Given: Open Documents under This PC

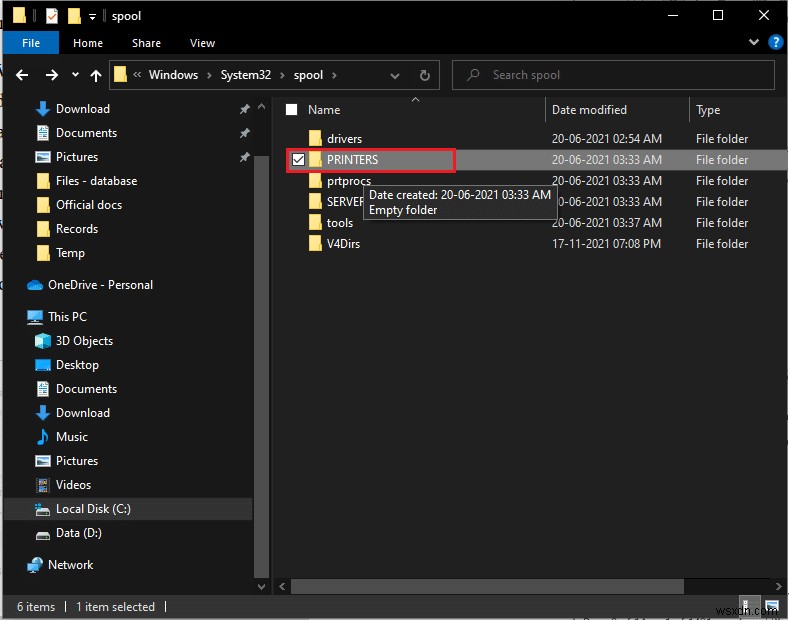Looking at the screenshot, I should (86, 389).
